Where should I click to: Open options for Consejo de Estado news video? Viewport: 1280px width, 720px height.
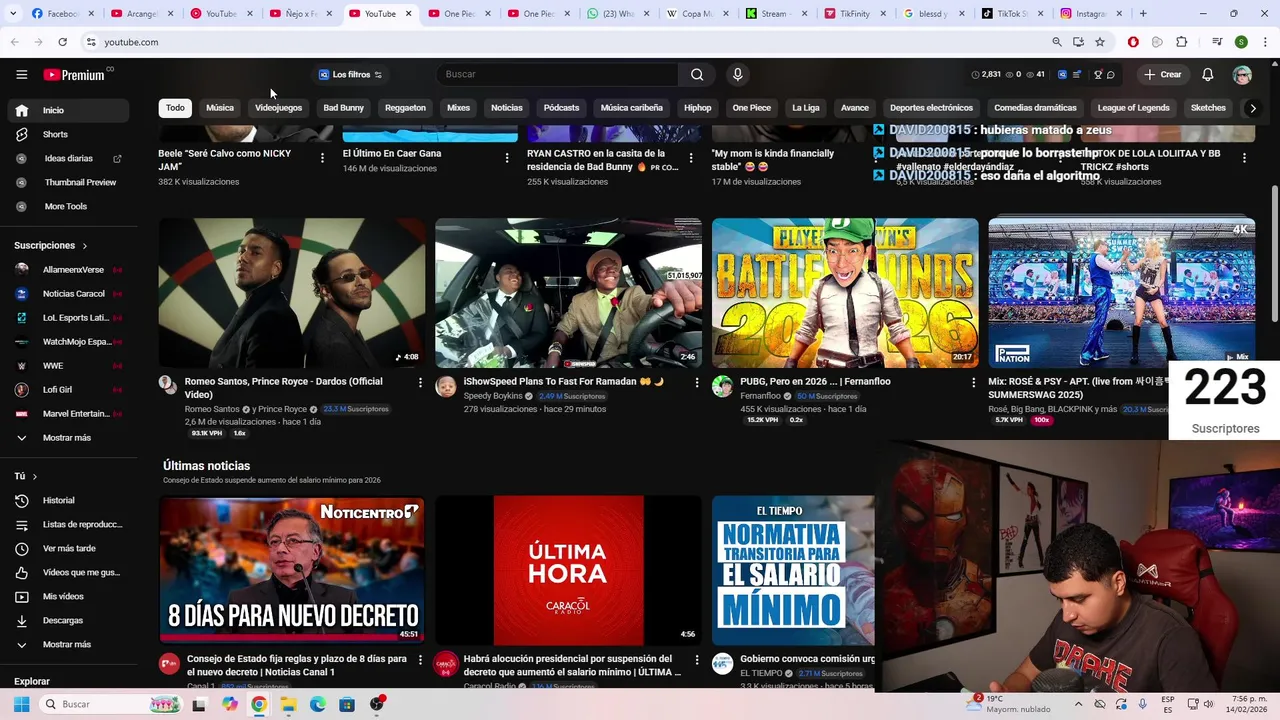point(420,660)
